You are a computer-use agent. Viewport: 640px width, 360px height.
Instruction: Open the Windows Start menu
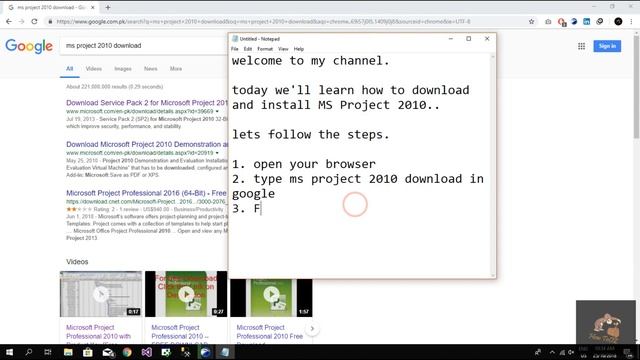(x=9, y=352)
